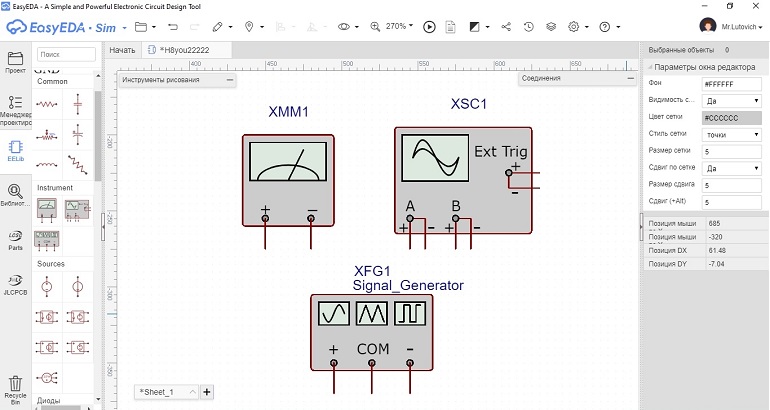Screen dimensions: 770x410
Task: Focus the Поиск library search box
Action: point(66,54)
